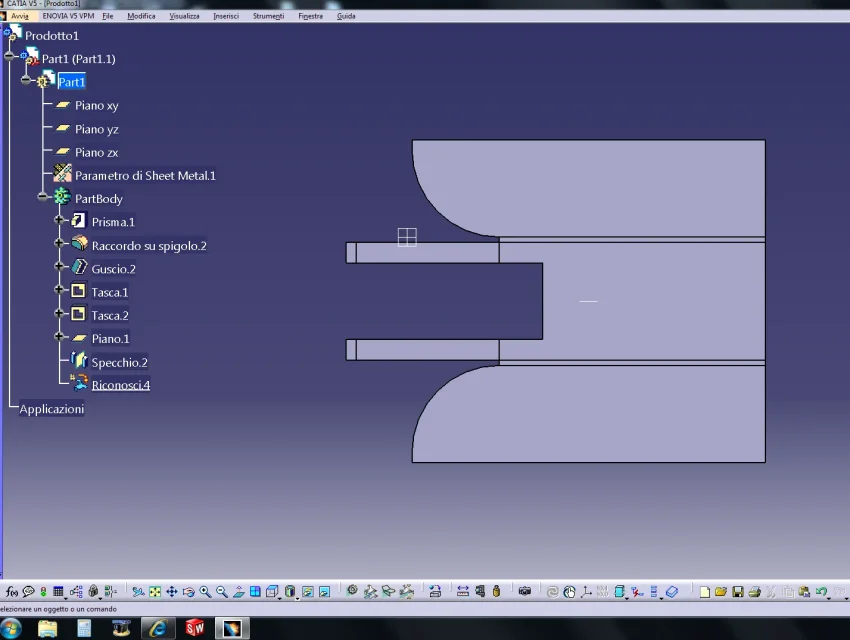Select the Pan arrows tool
The height and width of the screenshot is (640, 850).
172,592
